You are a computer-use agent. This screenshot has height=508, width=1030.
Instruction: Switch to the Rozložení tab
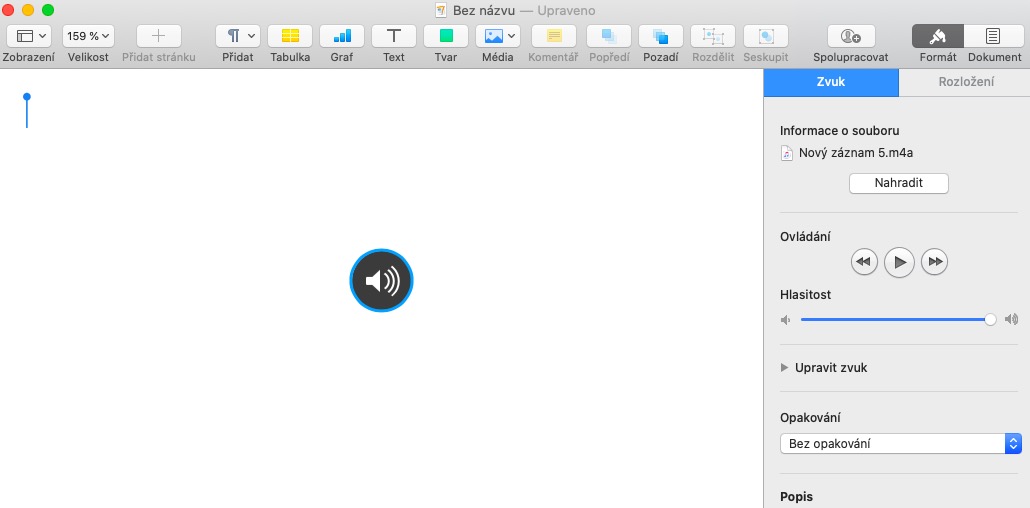click(x=966, y=82)
